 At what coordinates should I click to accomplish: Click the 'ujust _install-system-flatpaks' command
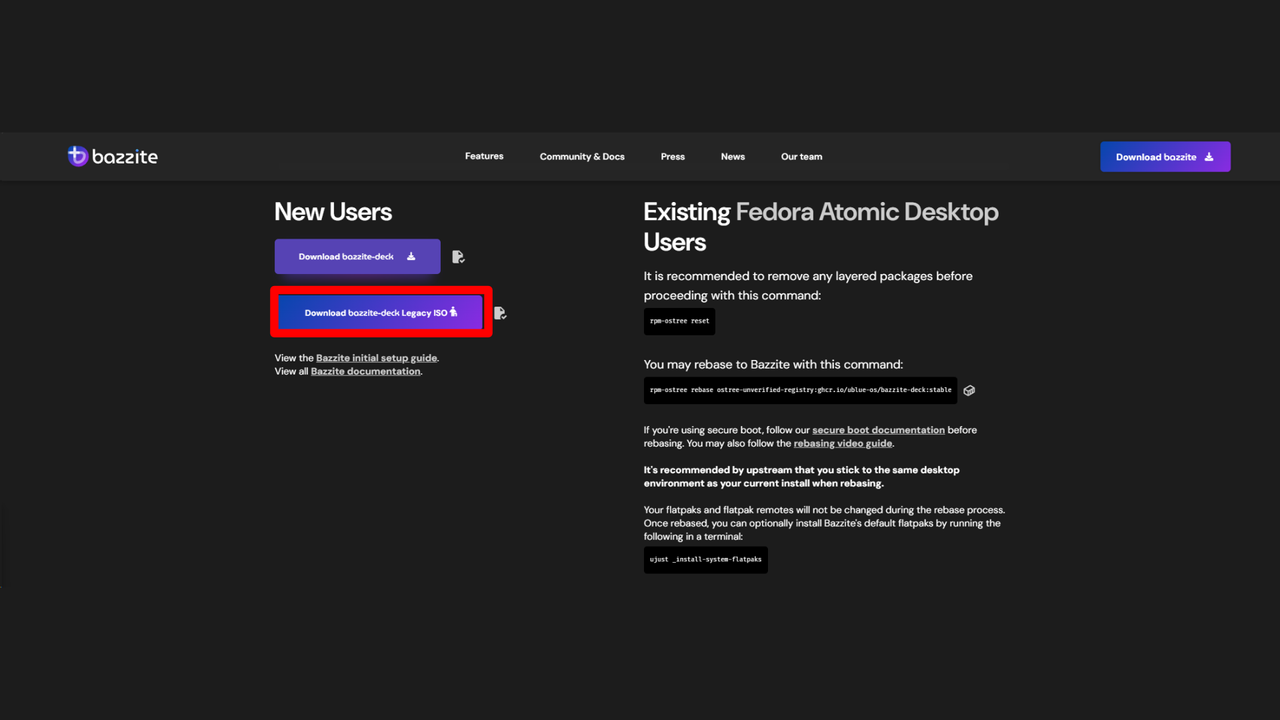[x=706, y=560]
